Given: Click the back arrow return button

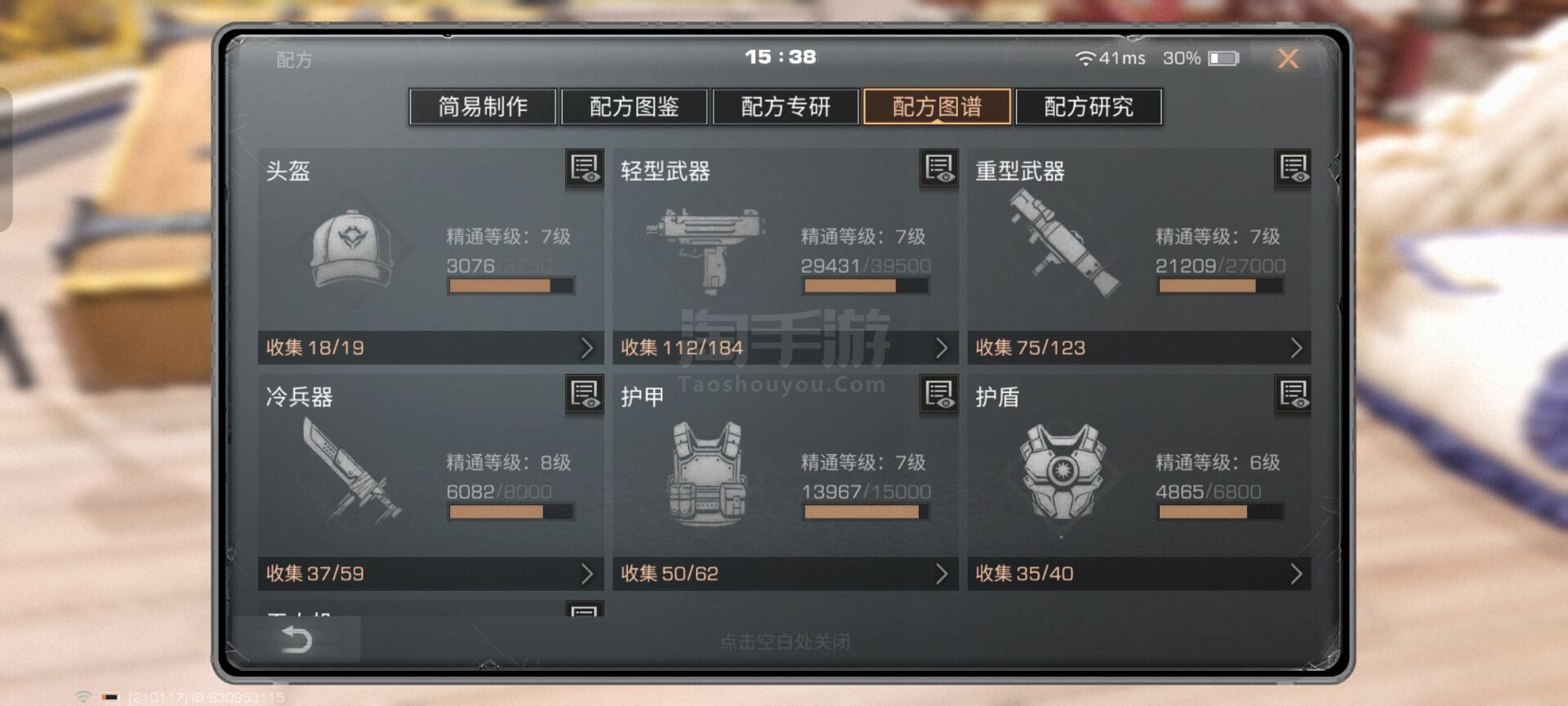Looking at the screenshot, I should (296, 639).
